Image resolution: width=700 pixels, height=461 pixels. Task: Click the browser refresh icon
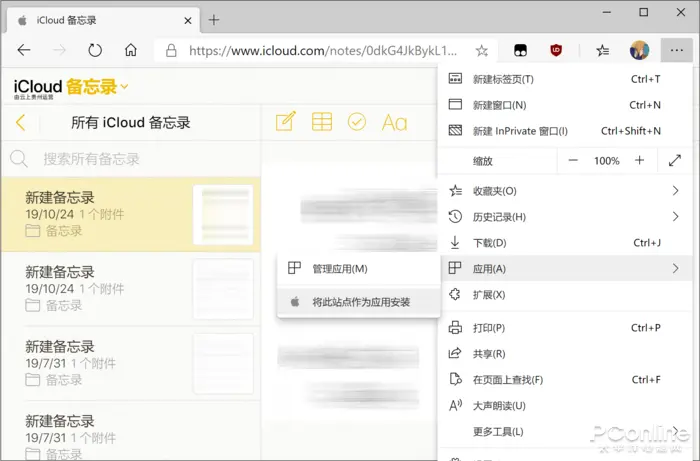click(95, 50)
